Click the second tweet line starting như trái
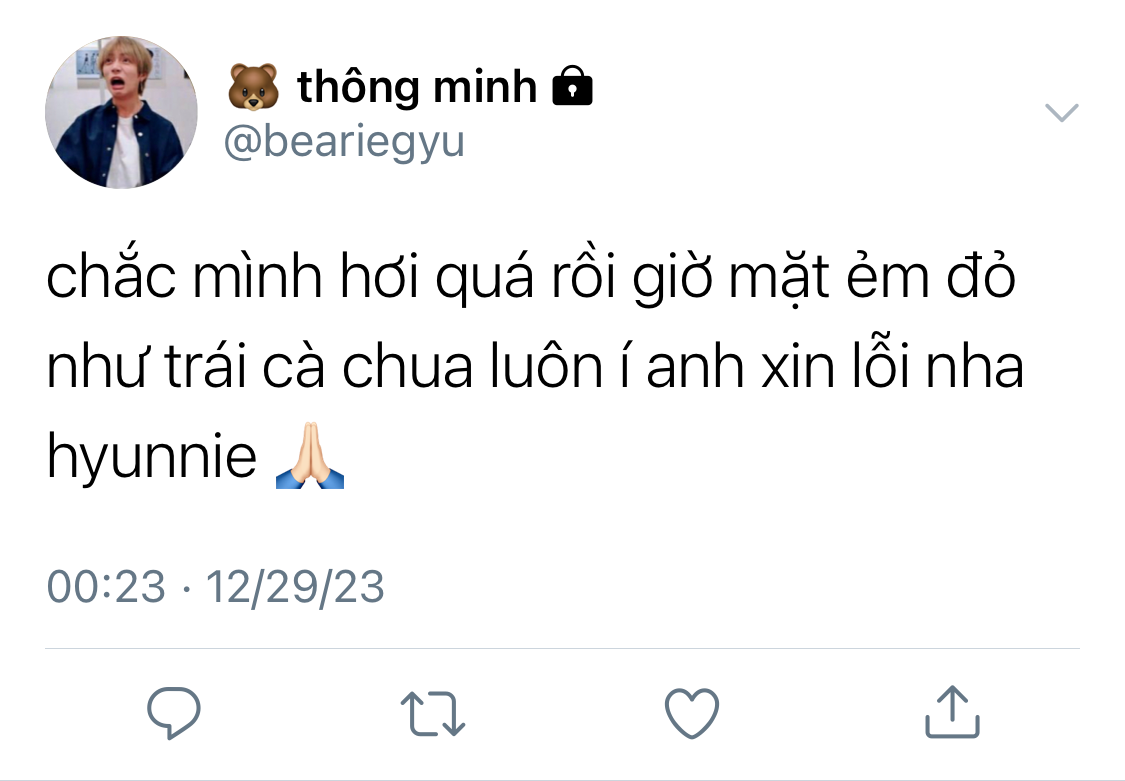 point(535,366)
